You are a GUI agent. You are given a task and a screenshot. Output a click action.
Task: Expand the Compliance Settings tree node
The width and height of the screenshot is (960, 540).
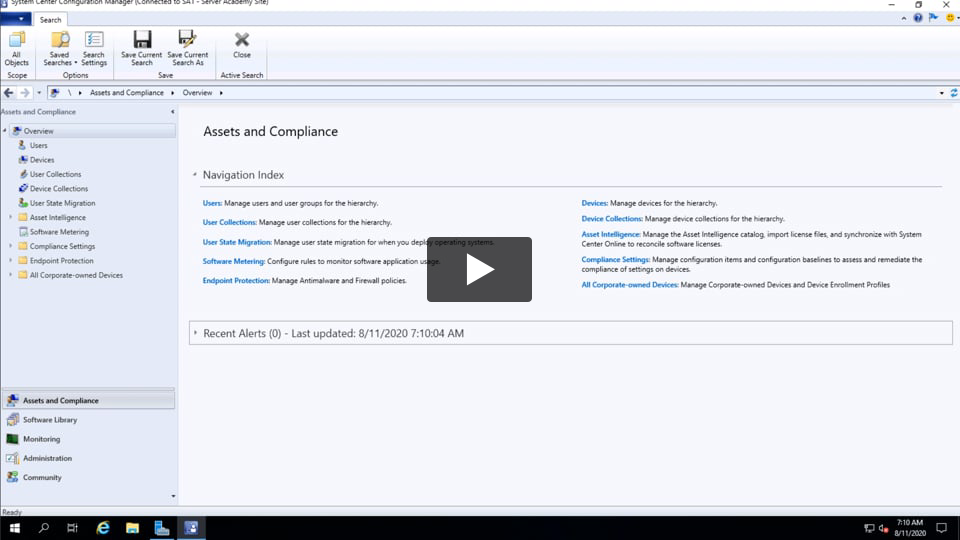point(10,246)
